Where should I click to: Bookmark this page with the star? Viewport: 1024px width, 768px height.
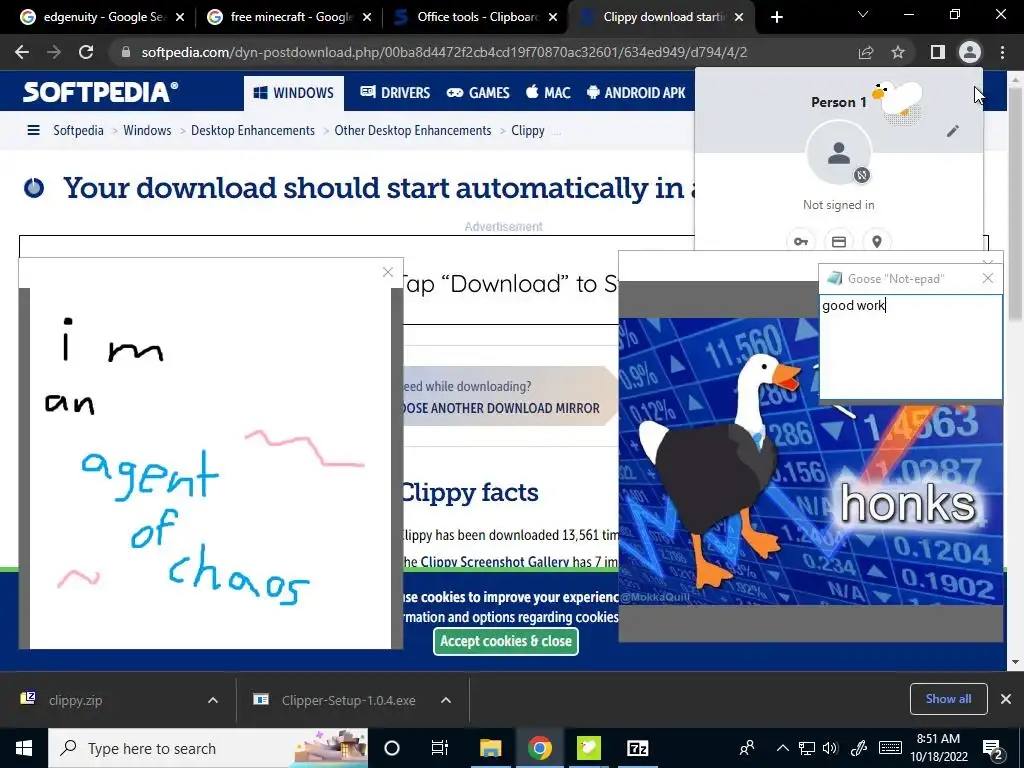coord(898,52)
